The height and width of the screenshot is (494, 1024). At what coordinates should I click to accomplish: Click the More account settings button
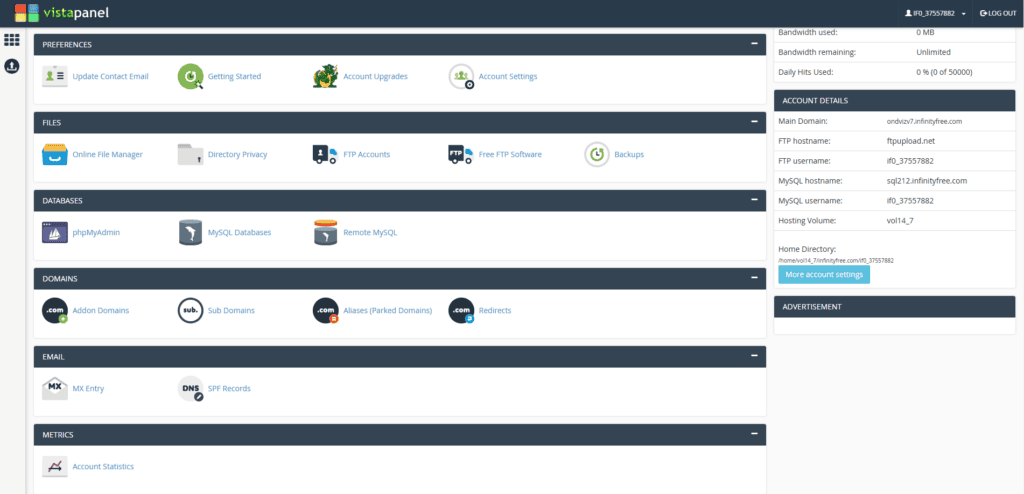[824, 274]
